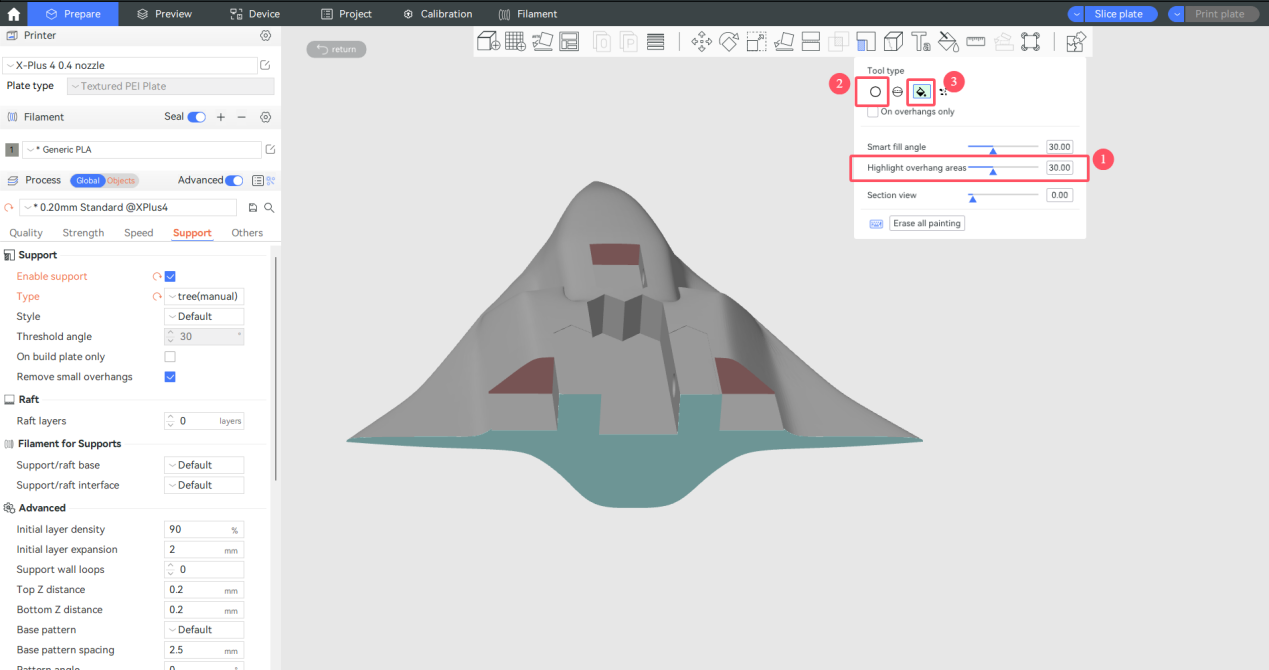Click the Slice plate button
Screen dimensions: 1269x670
pos(1119,13)
